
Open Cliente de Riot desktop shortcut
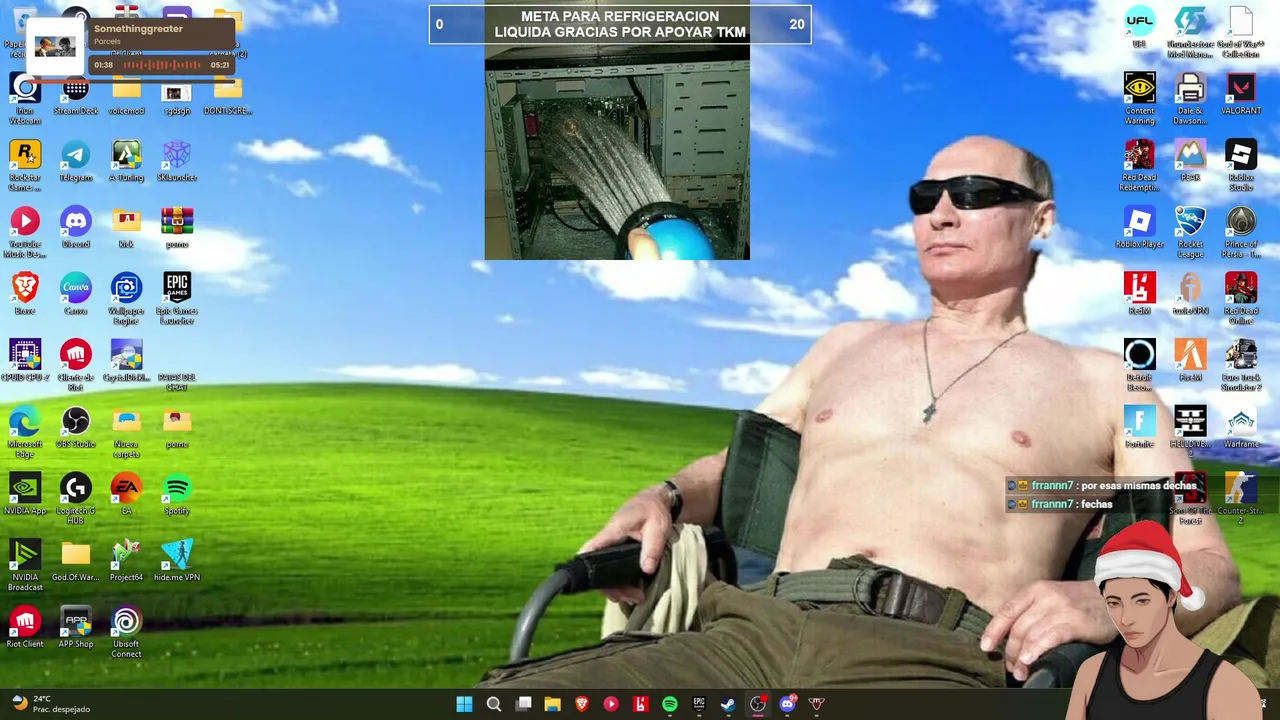pos(76,366)
